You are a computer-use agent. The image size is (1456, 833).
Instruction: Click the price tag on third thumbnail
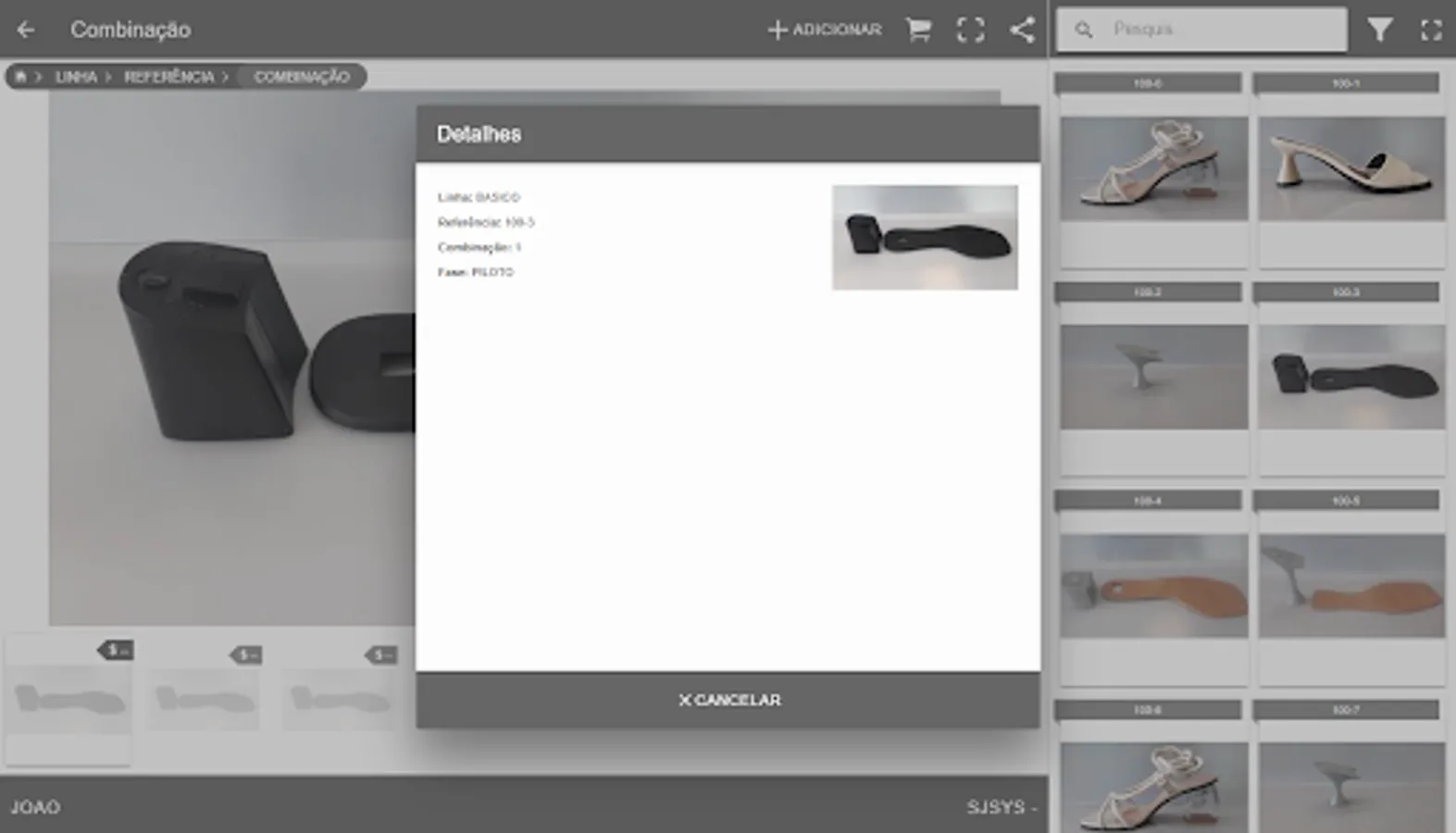click(381, 655)
